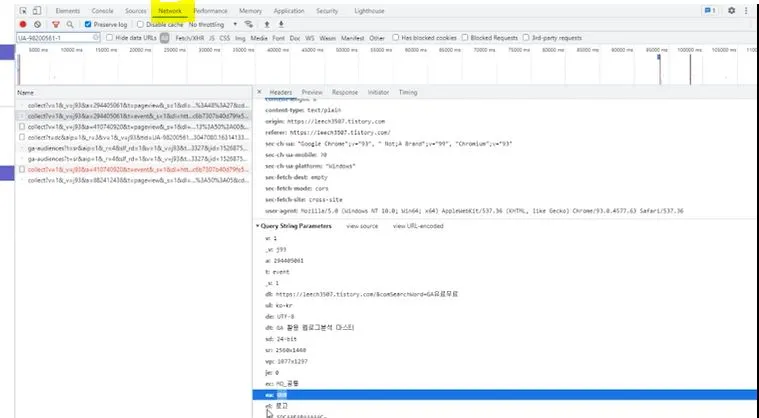Open network conditions wifi icon

coord(249,24)
